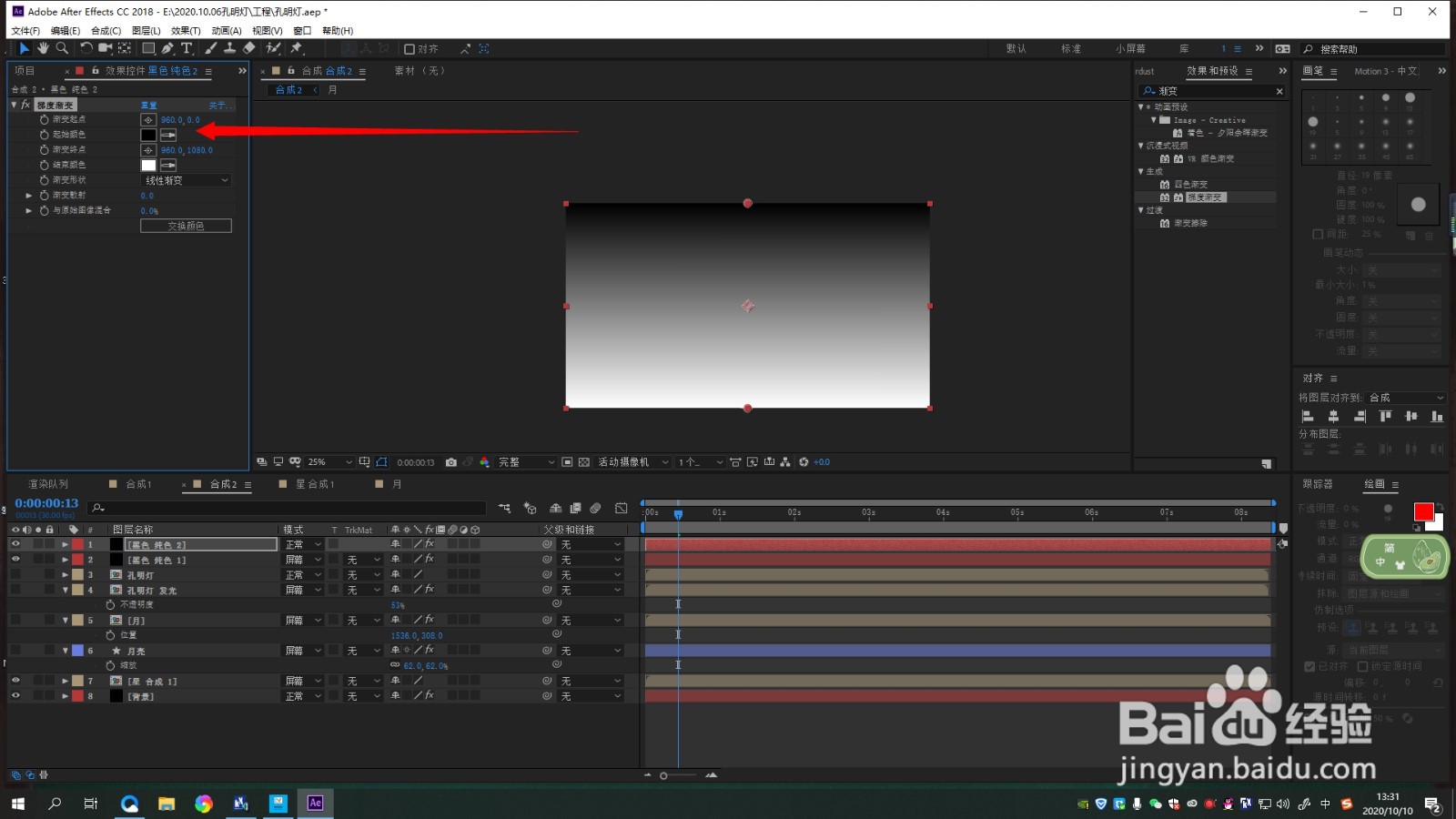The image size is (1456, 819).
Task: Collapse the 生成 effects category
Action: click(1141, 171)
